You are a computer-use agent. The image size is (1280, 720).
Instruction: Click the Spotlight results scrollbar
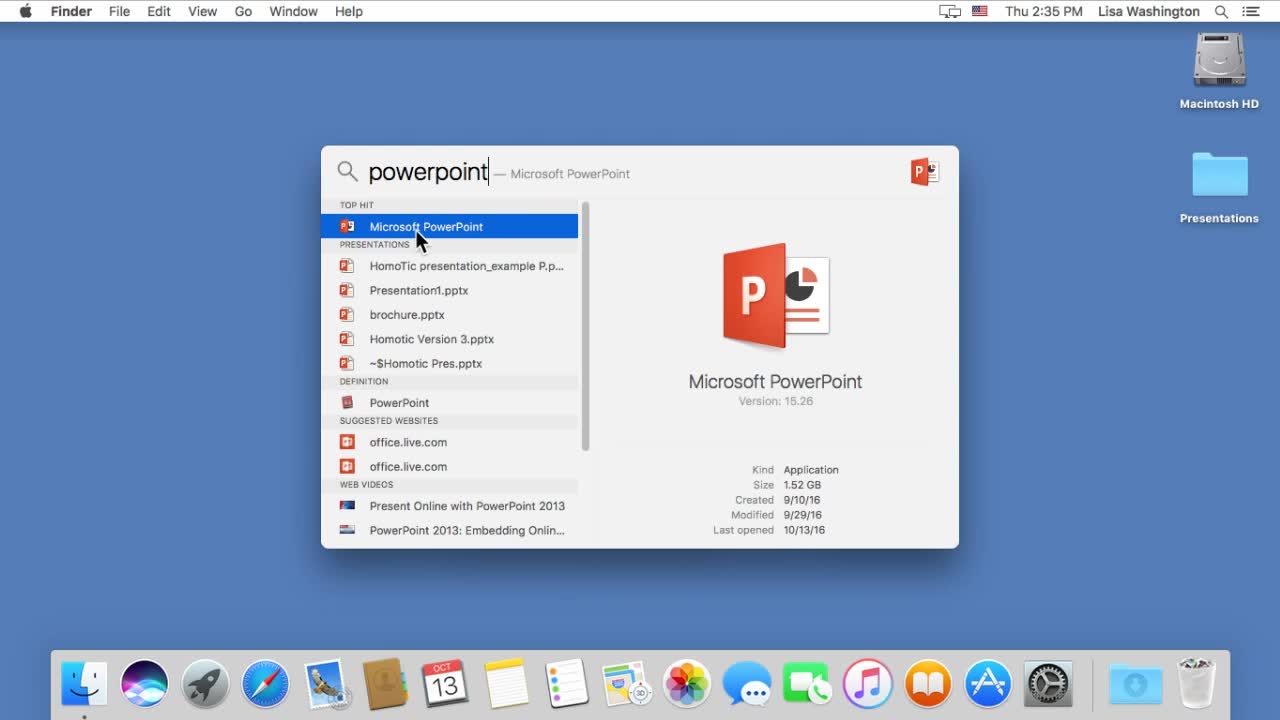pos(585,327)
